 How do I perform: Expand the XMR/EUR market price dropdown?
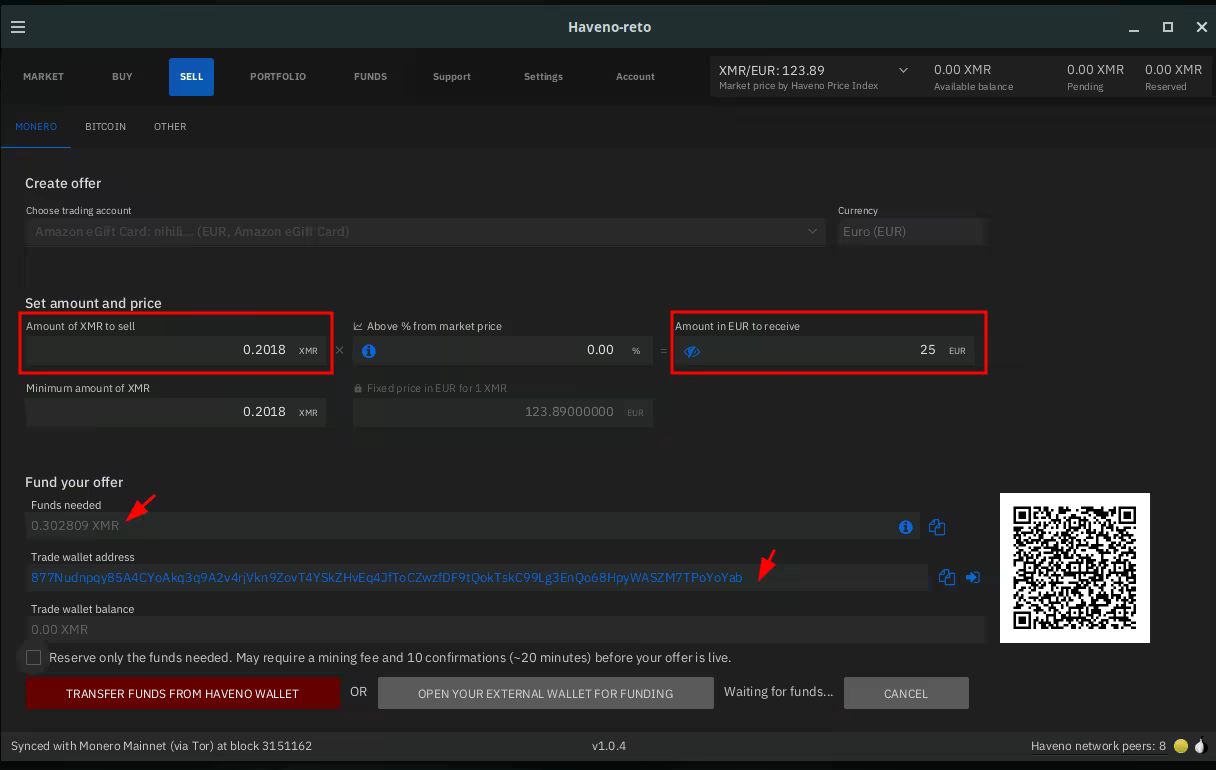point(903,71)
